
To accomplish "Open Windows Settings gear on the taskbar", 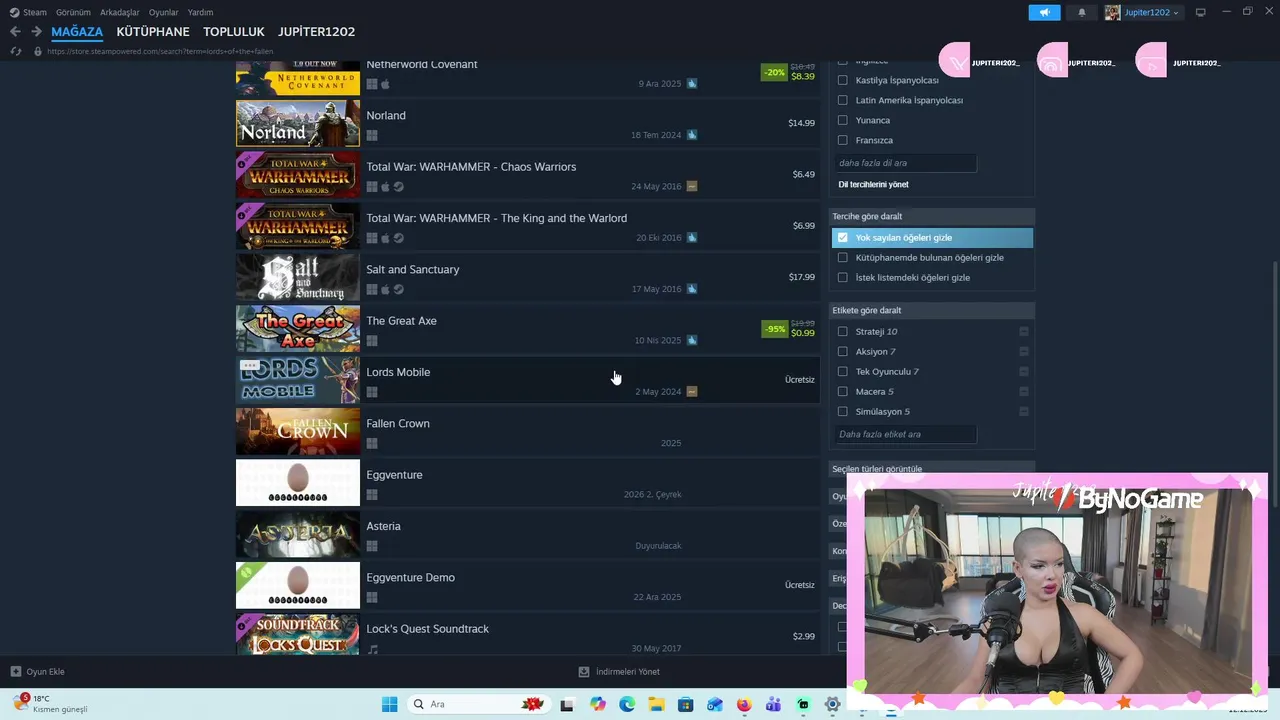I will point(832,704).
